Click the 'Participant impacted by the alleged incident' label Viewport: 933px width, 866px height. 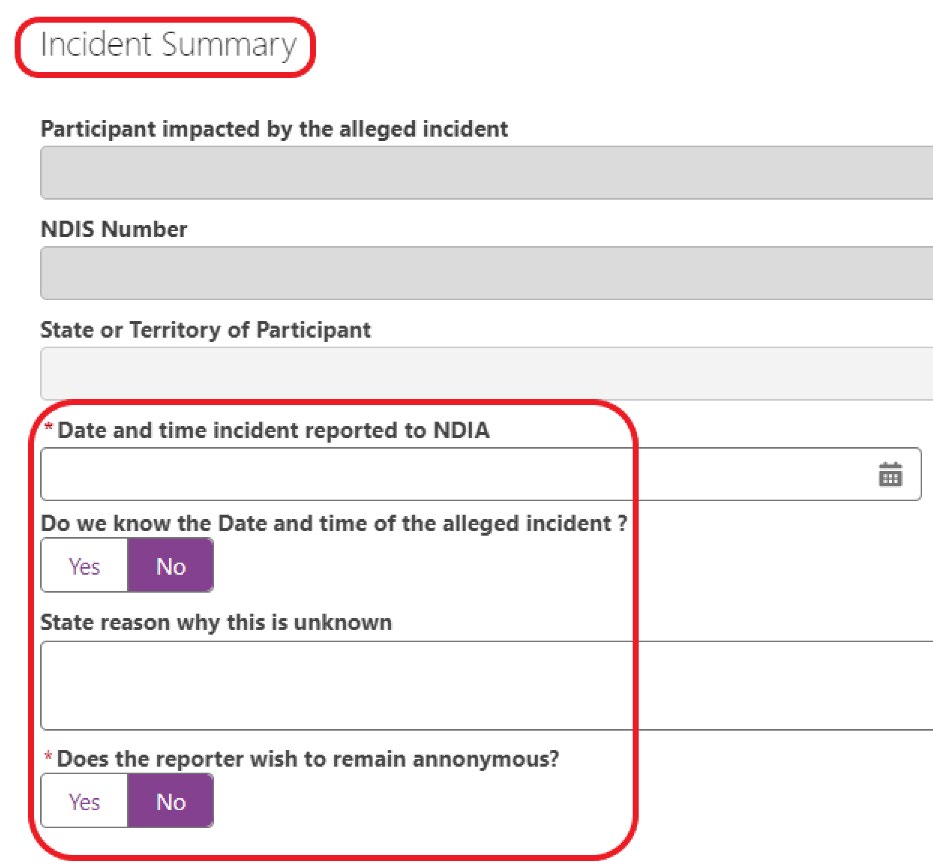pos(274,129)
